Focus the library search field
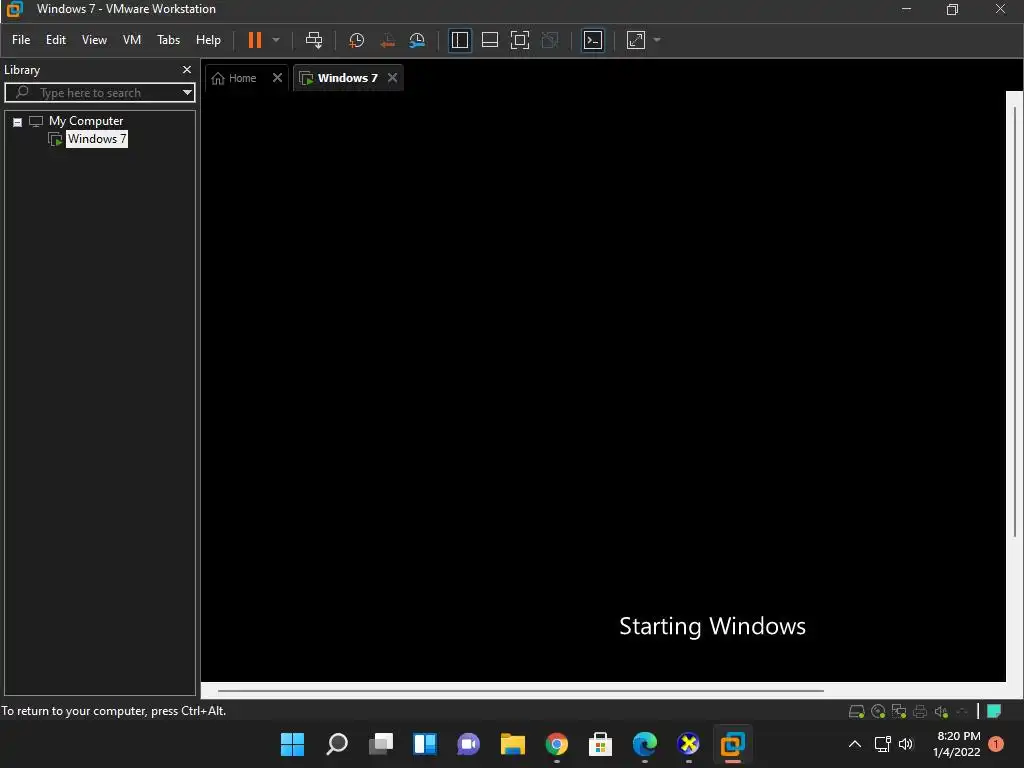The image size is (1024, 768). point(98,93)
